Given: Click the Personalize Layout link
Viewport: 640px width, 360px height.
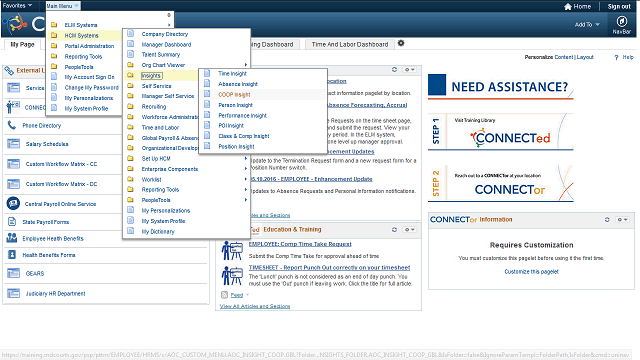Looking at the screenshot, I should tap(585, 57).
